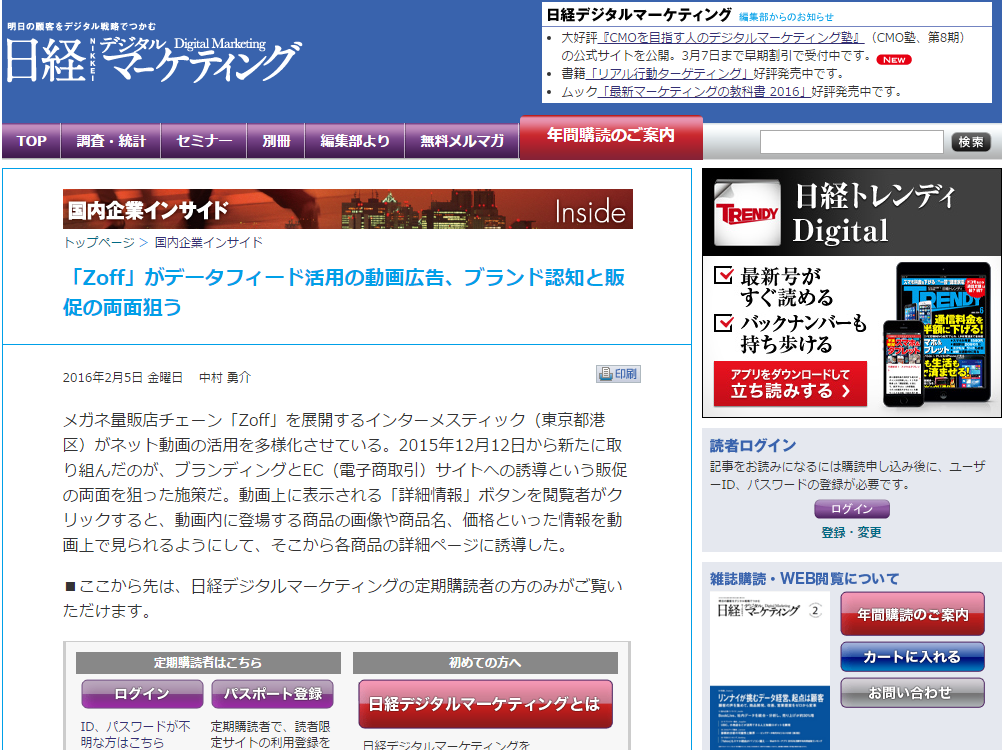Click the カートに入れる button

912,656
